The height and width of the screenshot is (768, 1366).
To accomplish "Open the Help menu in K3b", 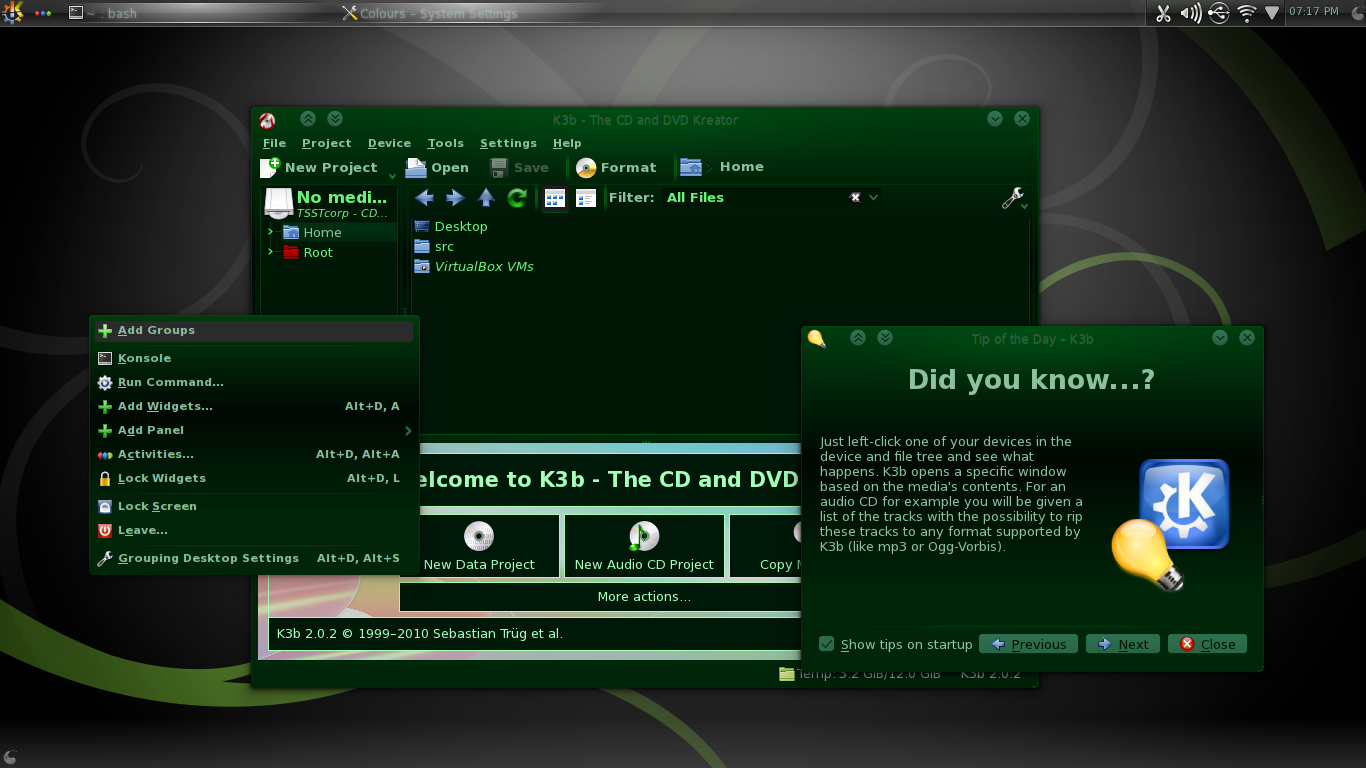I will coord(567,143).
